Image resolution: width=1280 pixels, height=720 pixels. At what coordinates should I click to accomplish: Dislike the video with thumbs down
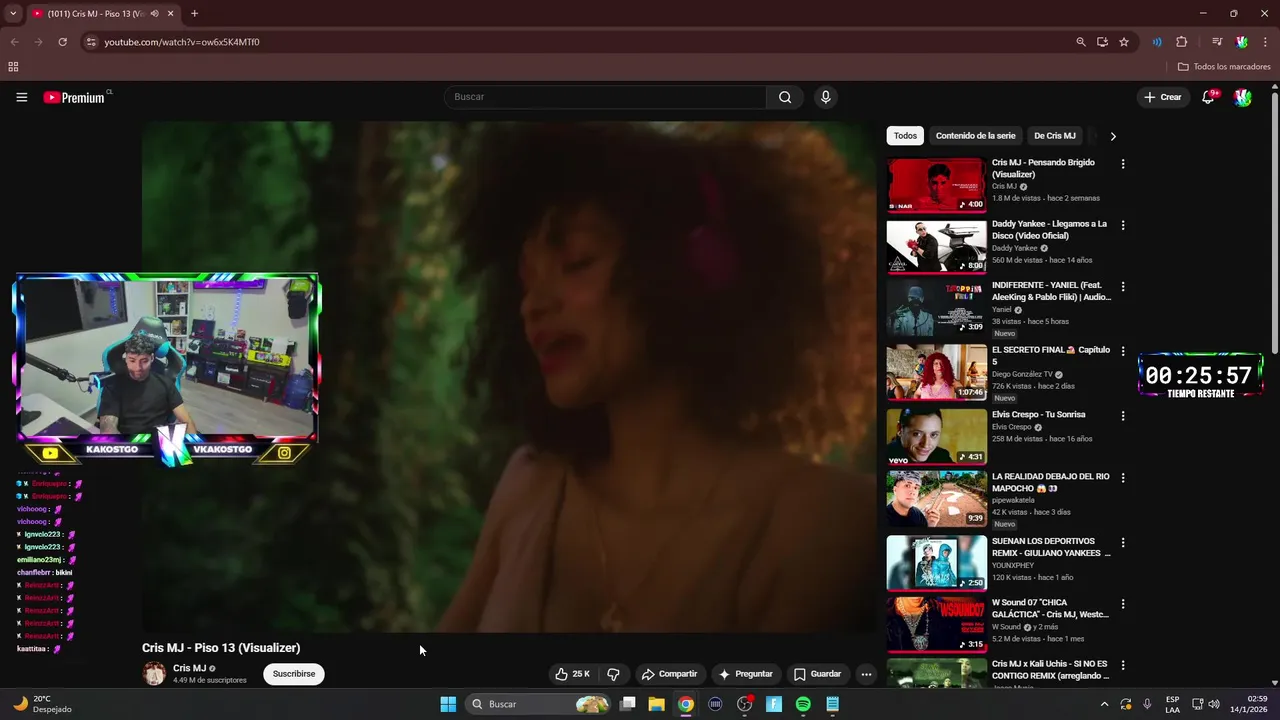tap(614, 674)
